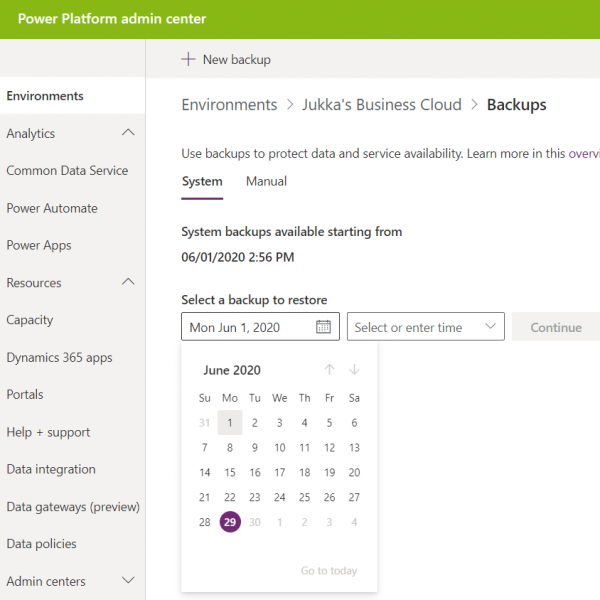Open Data gateways (preview)
600x600 pixels.
pyautogui.click(x=73, y=507)
